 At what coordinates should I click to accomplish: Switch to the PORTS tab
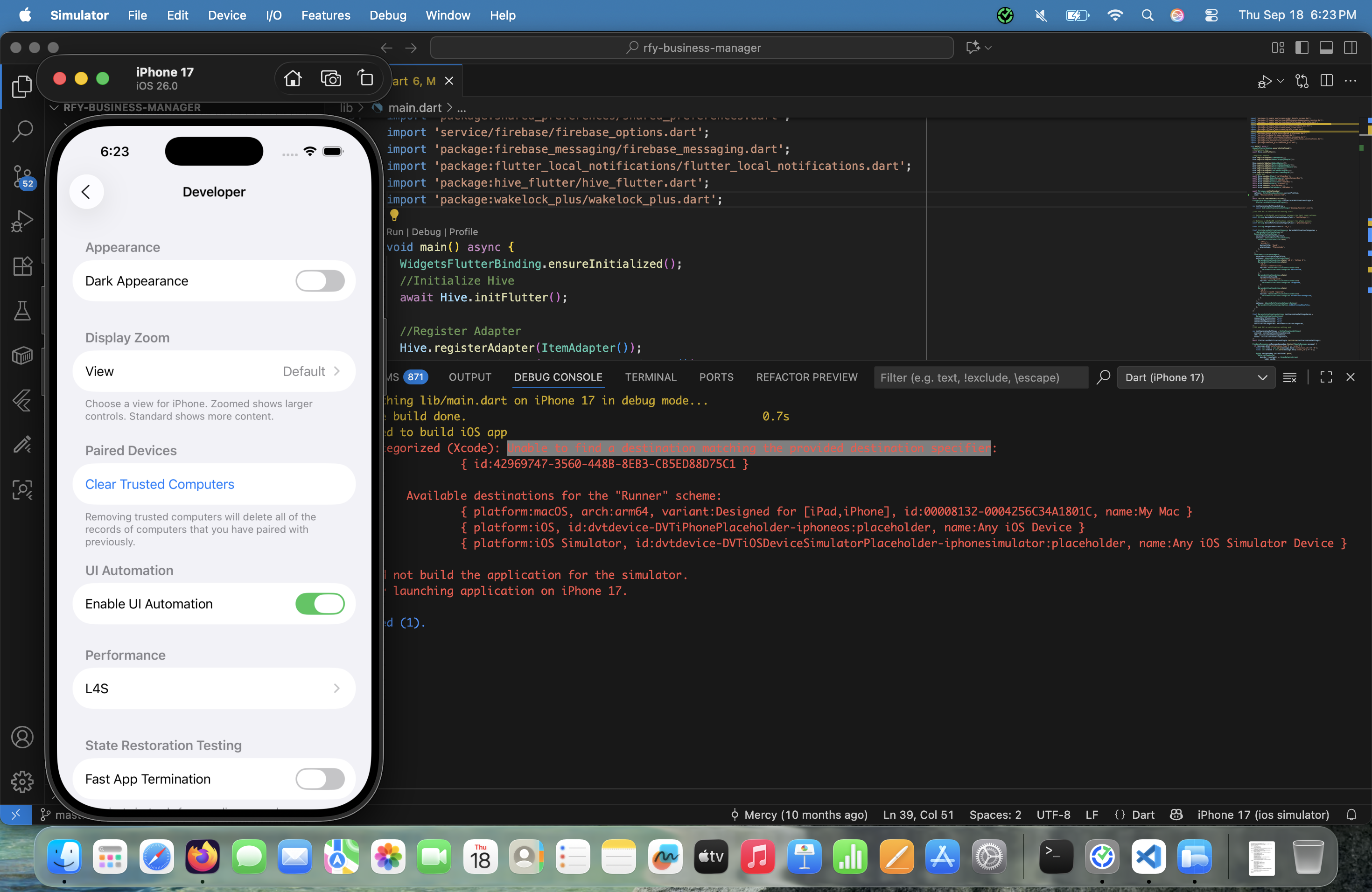(x=716, y=377)
